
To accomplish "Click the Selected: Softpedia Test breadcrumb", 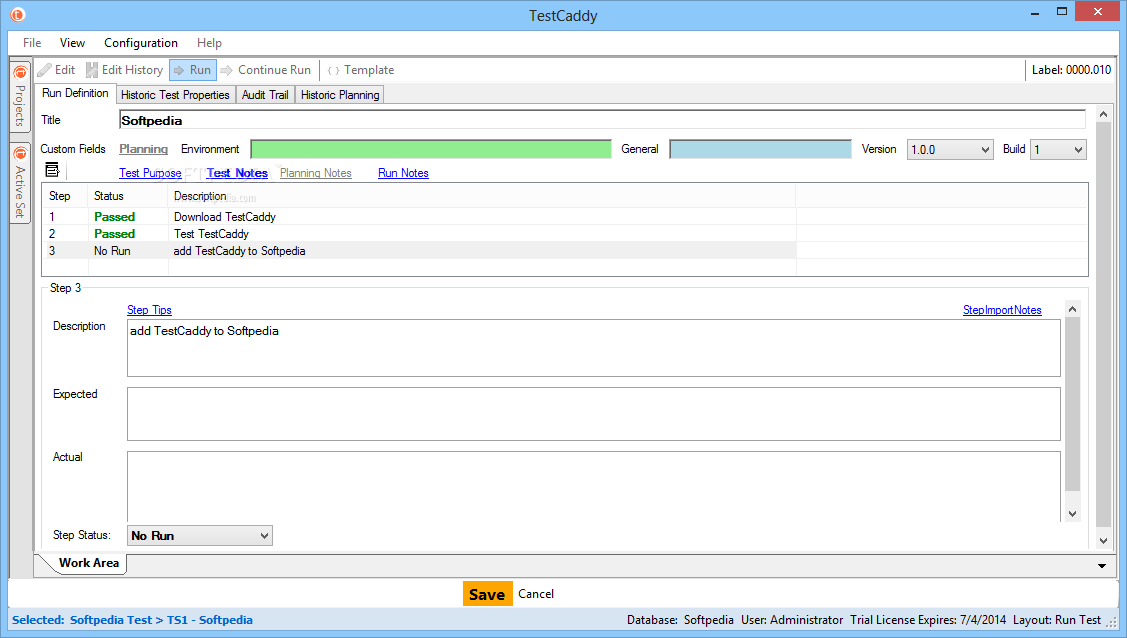I will tap(132, 620).
